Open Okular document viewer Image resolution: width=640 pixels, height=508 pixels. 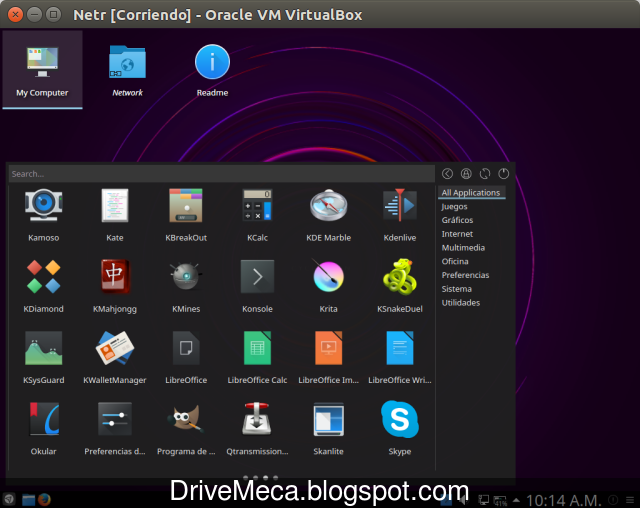click(x=43, y=428)
